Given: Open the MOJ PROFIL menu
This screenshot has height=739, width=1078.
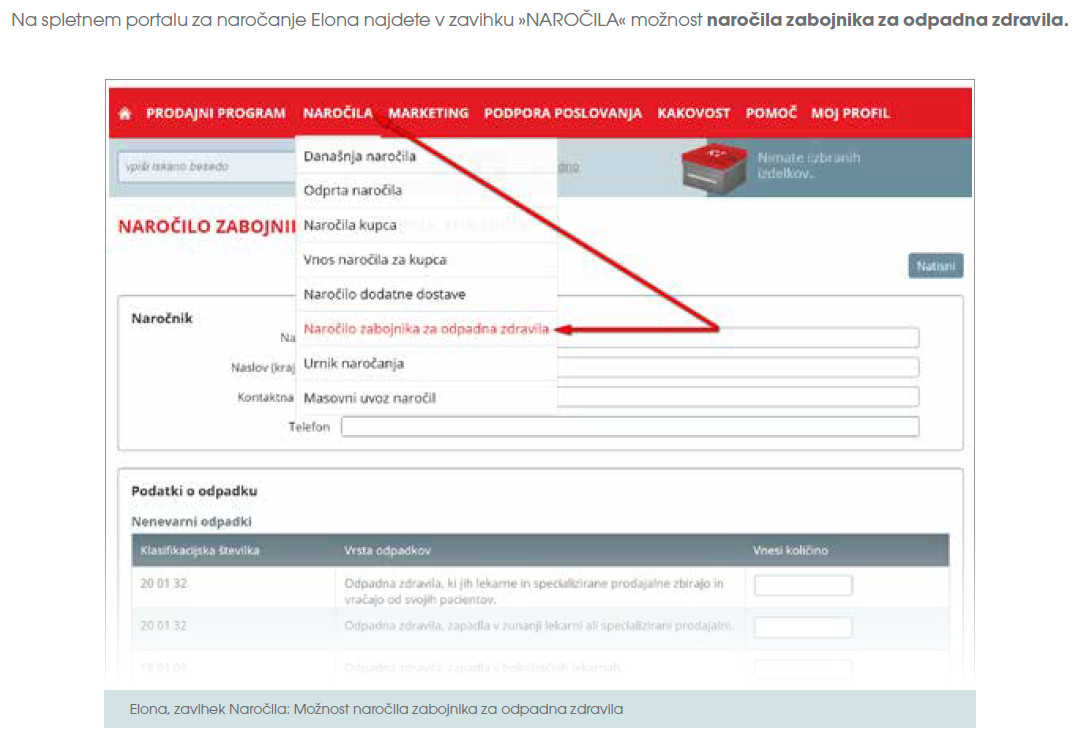Looking at the screenshot, I should tap(850, 113).
